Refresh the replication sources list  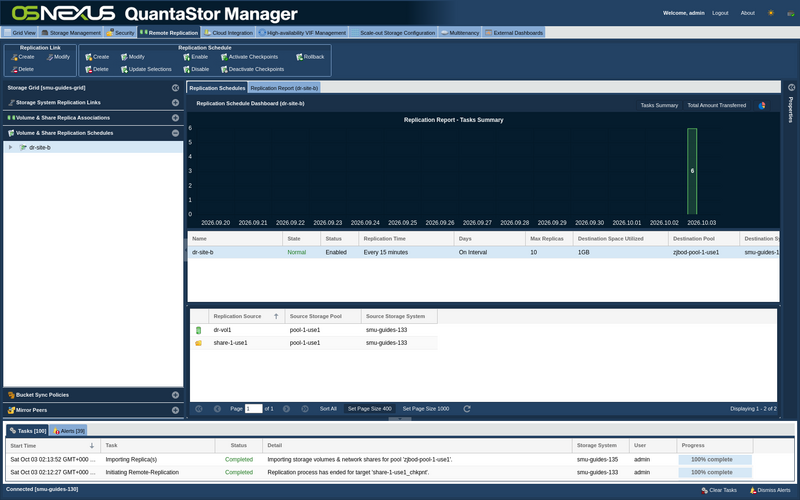467,409
